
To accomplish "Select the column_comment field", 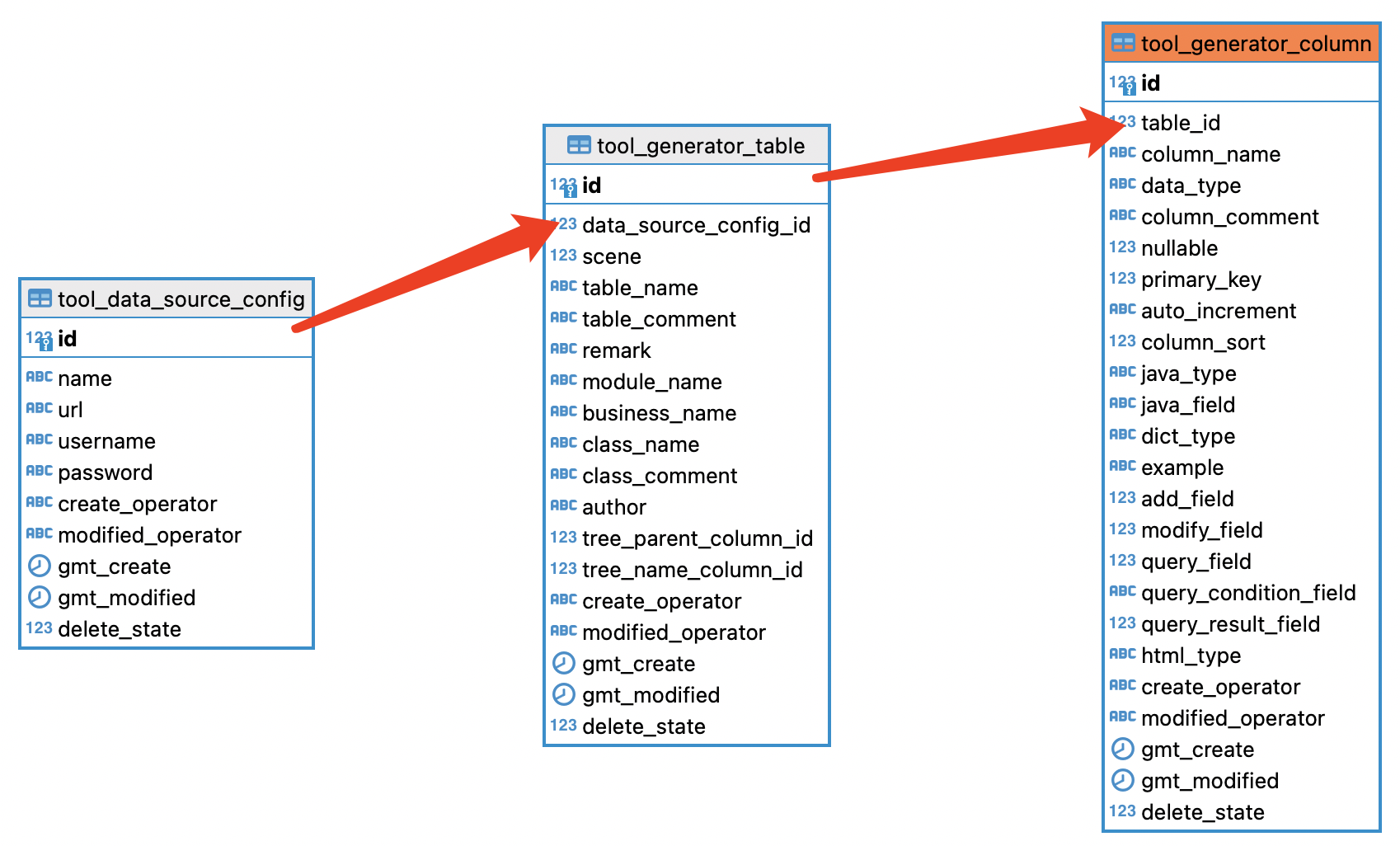I will (1230, 217).
